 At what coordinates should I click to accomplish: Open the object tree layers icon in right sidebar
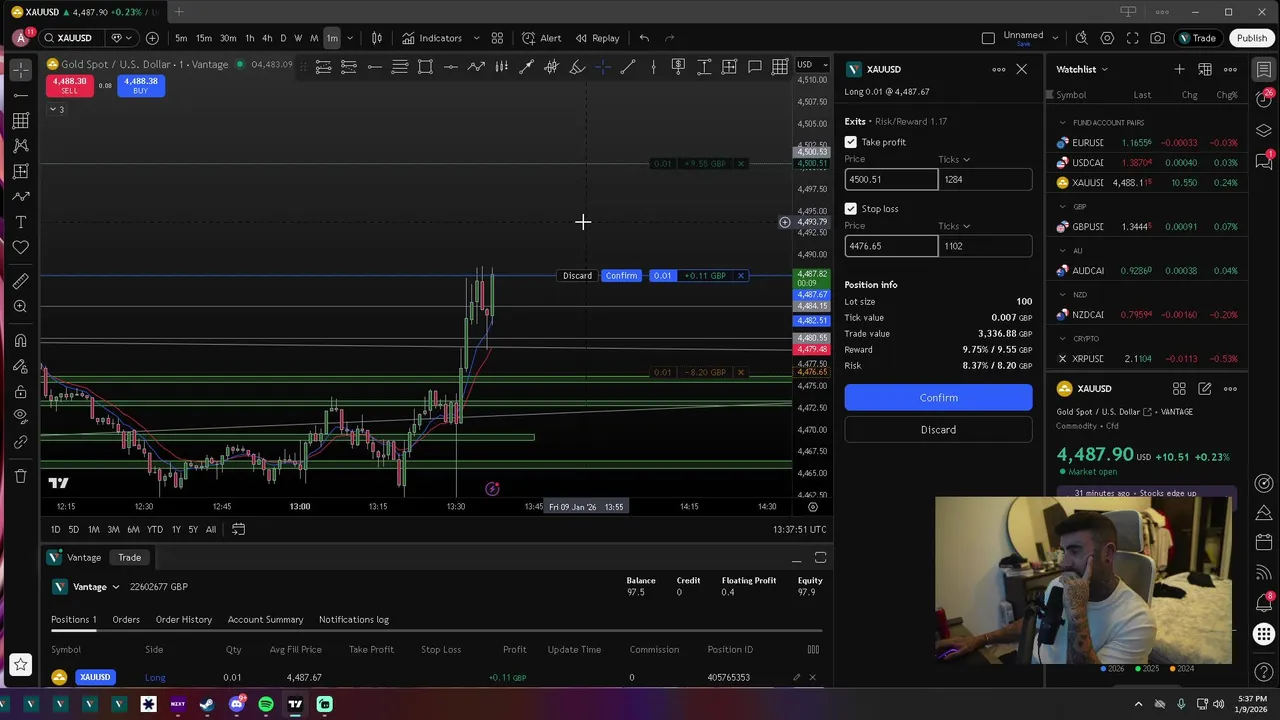click(1264, 130)
